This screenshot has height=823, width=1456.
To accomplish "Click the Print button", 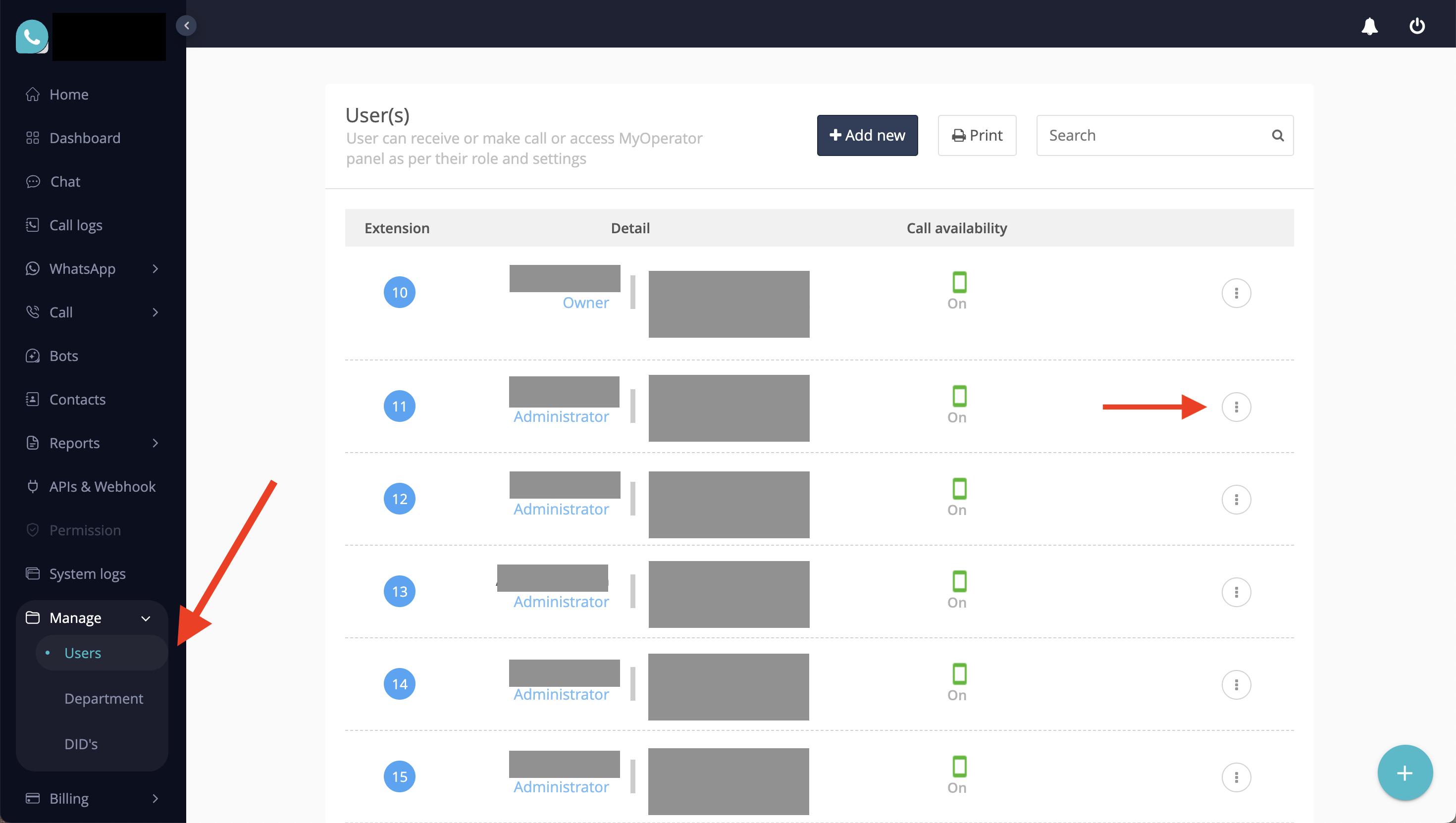I will (x=977, y=136).
